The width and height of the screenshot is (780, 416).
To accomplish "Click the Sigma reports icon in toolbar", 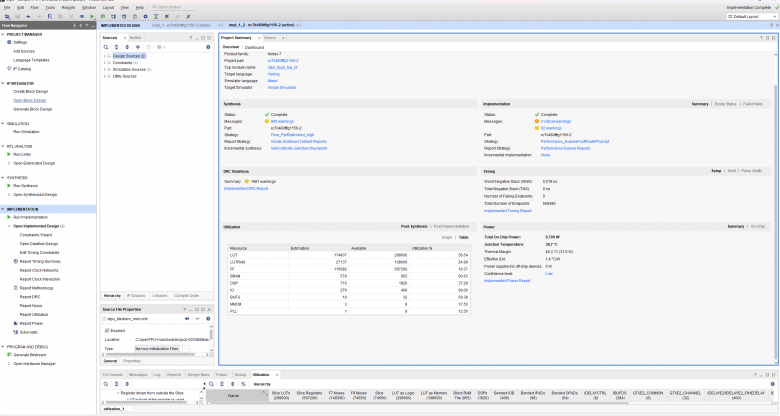I will [156, 16].
